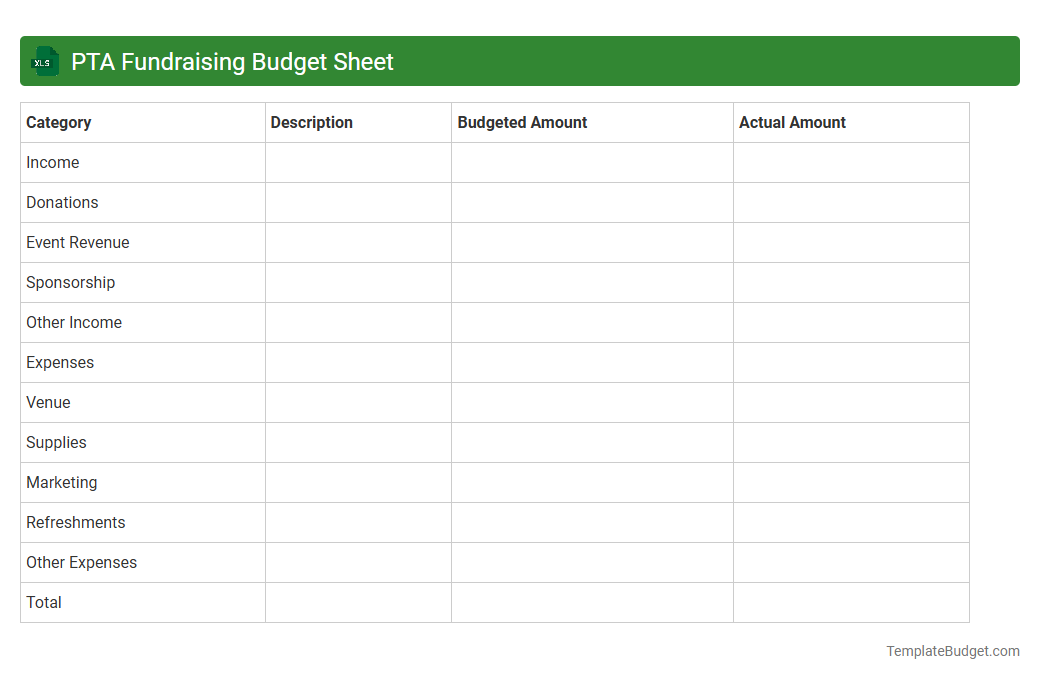Select the Total row label
The image size is (1040, 680).
click(43, 602)
